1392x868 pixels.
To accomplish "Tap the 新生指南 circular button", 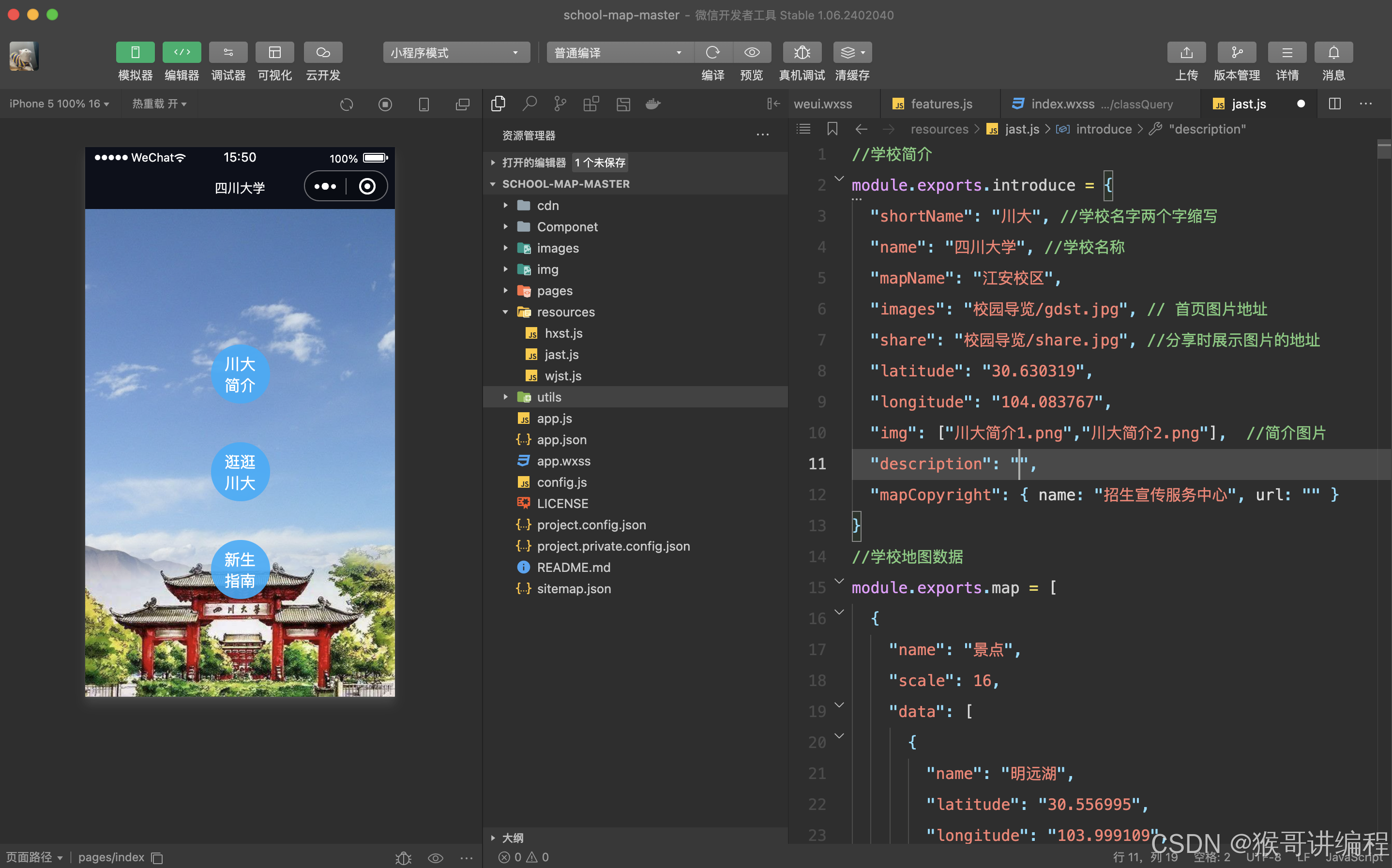I will click(x=240, y=569).
